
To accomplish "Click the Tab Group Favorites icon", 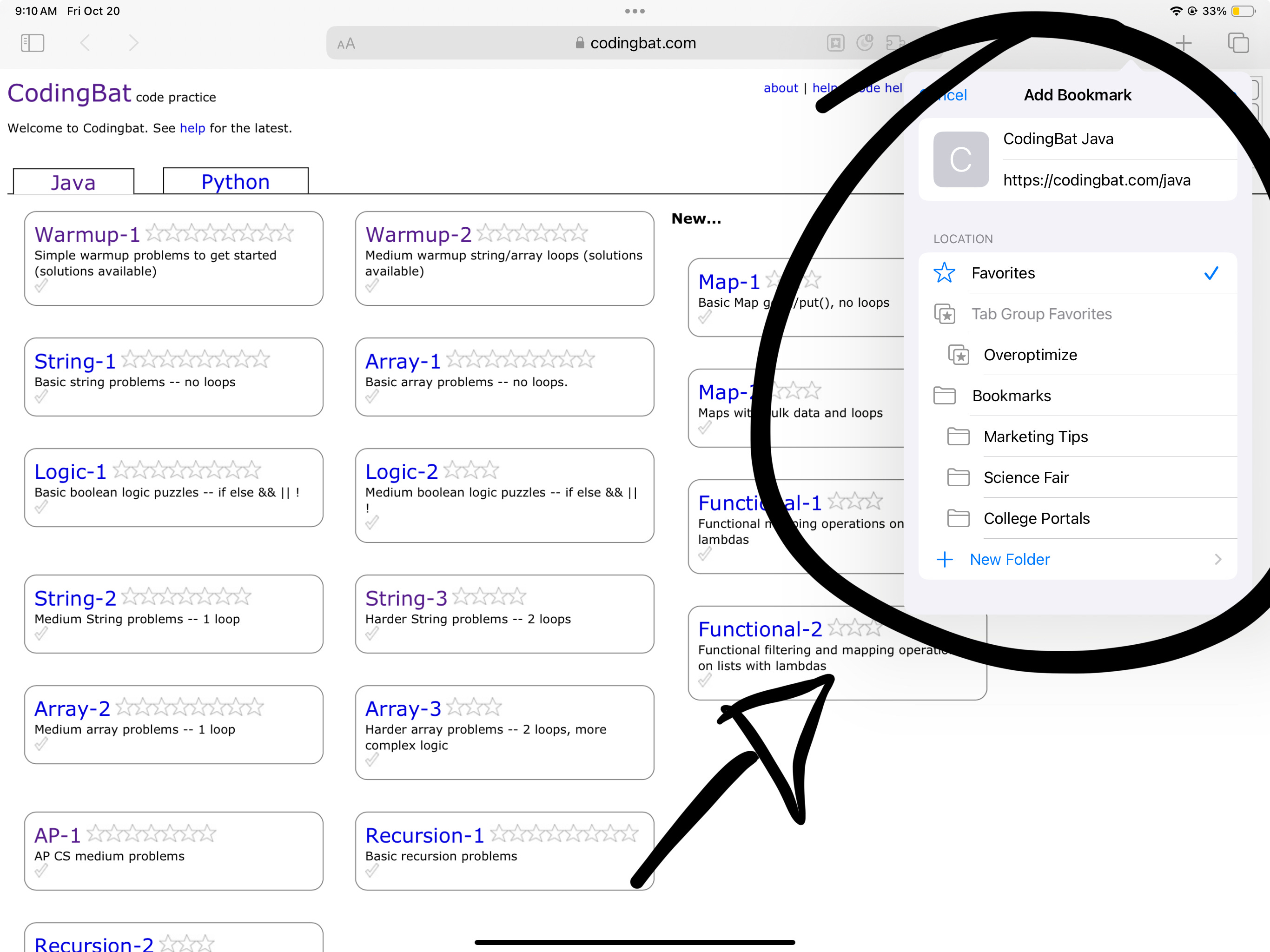I will (x=945, y=314).
